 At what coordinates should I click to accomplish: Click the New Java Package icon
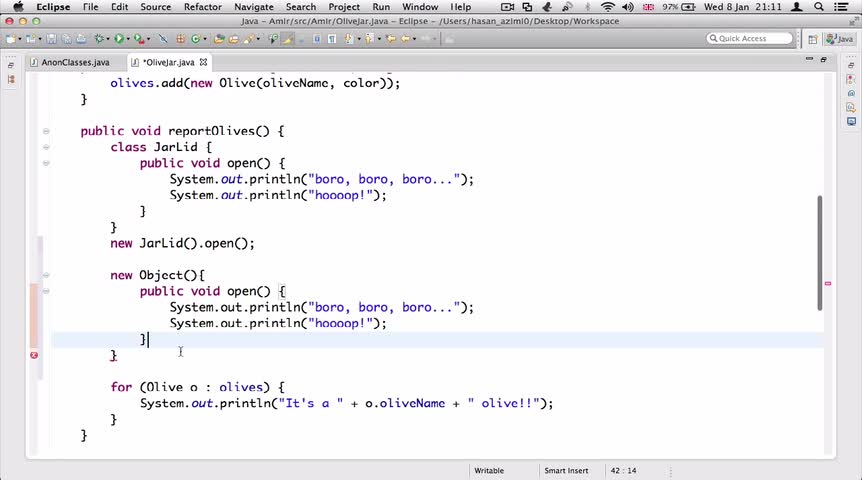pos(180,39)
